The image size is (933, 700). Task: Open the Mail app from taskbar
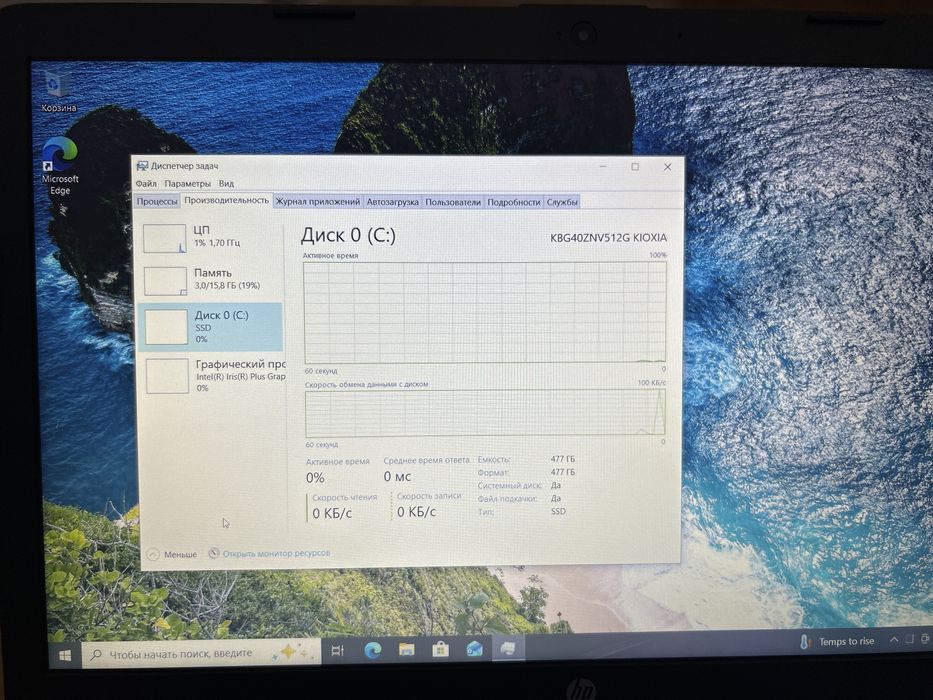[474, 648]
